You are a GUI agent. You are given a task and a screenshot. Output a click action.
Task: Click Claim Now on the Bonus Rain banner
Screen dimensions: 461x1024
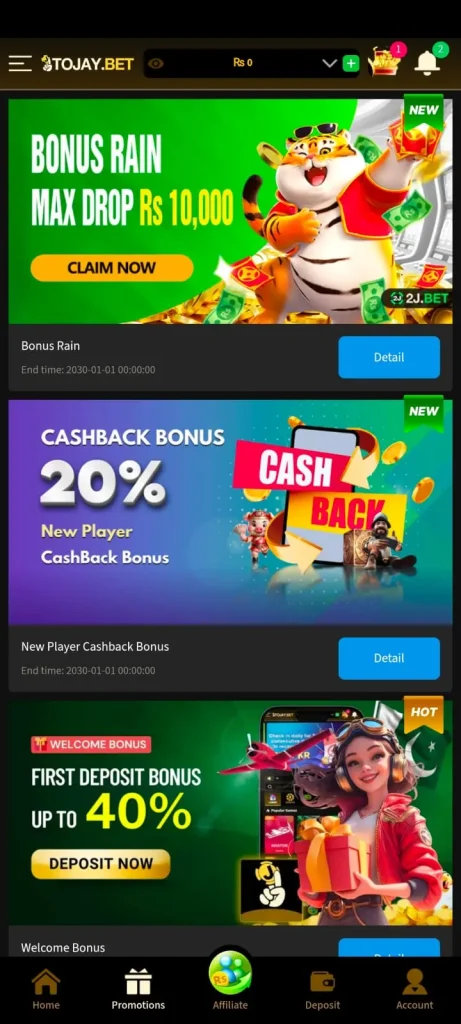112,268
